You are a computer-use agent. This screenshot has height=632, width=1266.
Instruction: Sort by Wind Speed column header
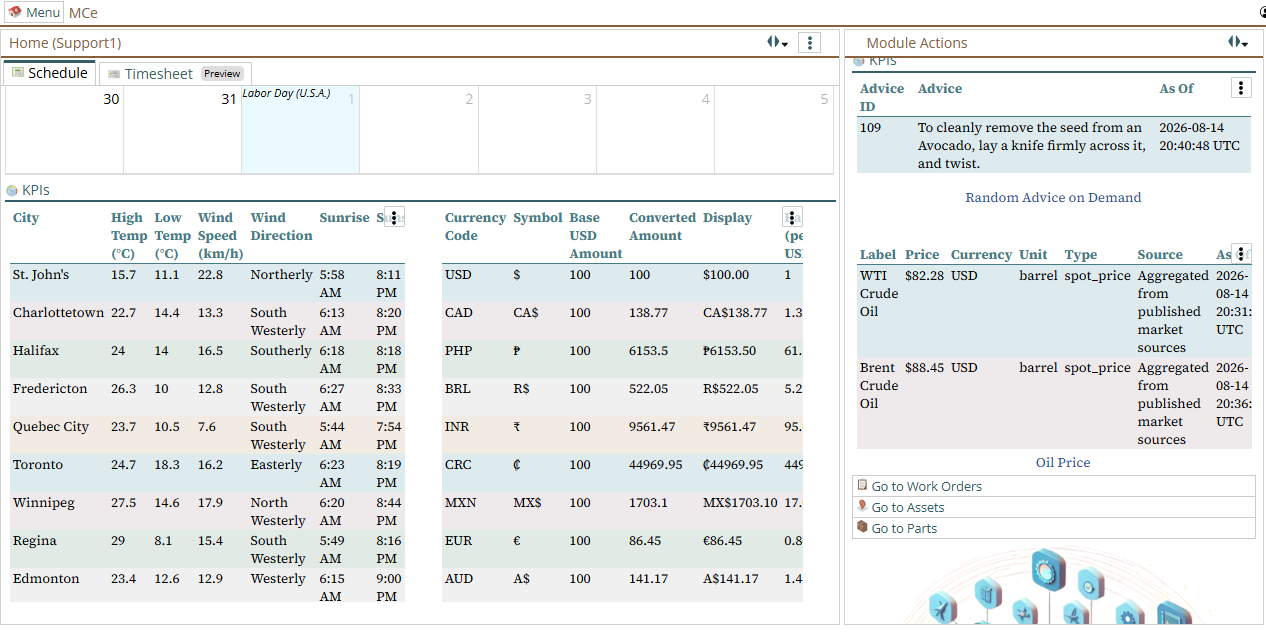[x=220, y=236]
